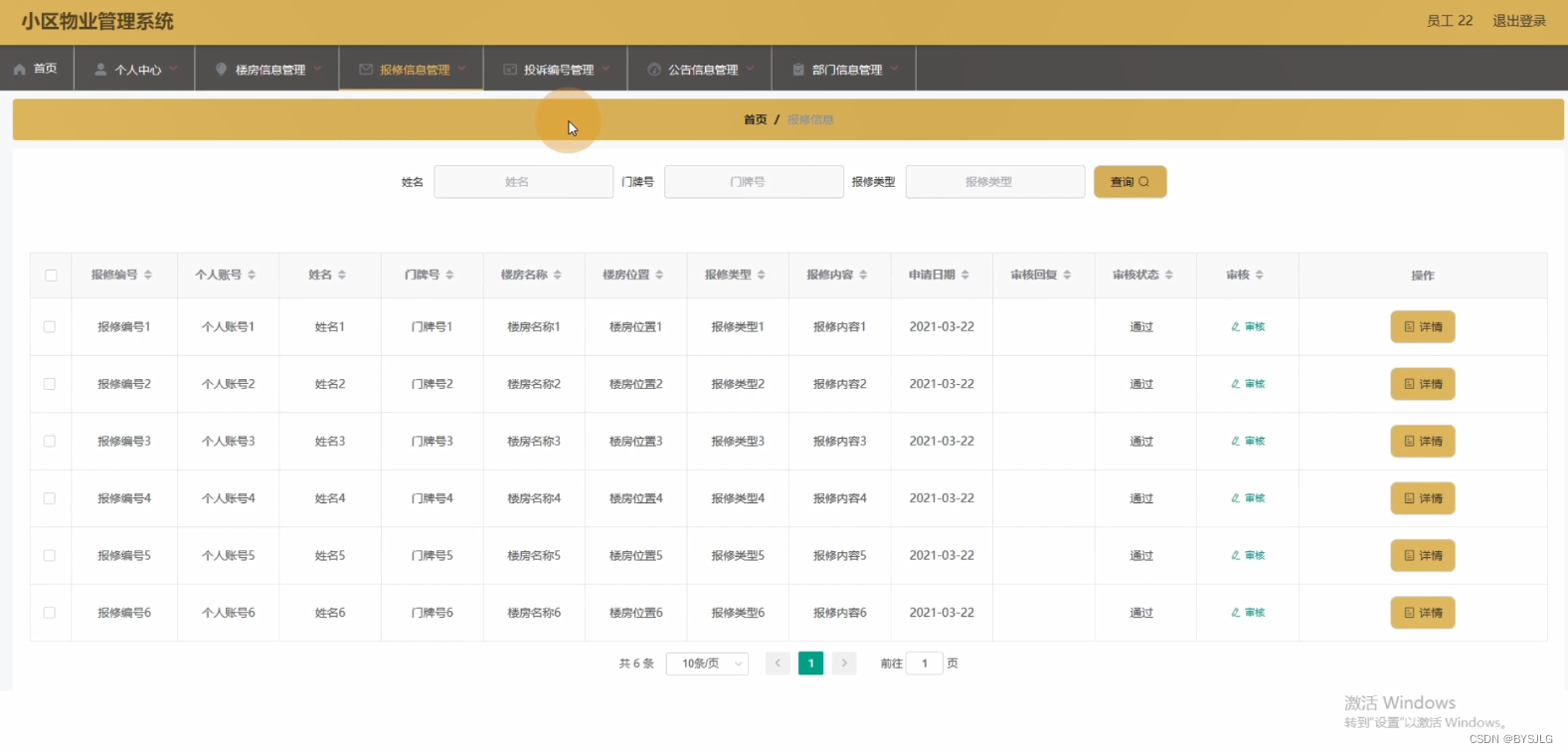Click 审核 edit icon for 报修编号6

[x=1236, y=613]
